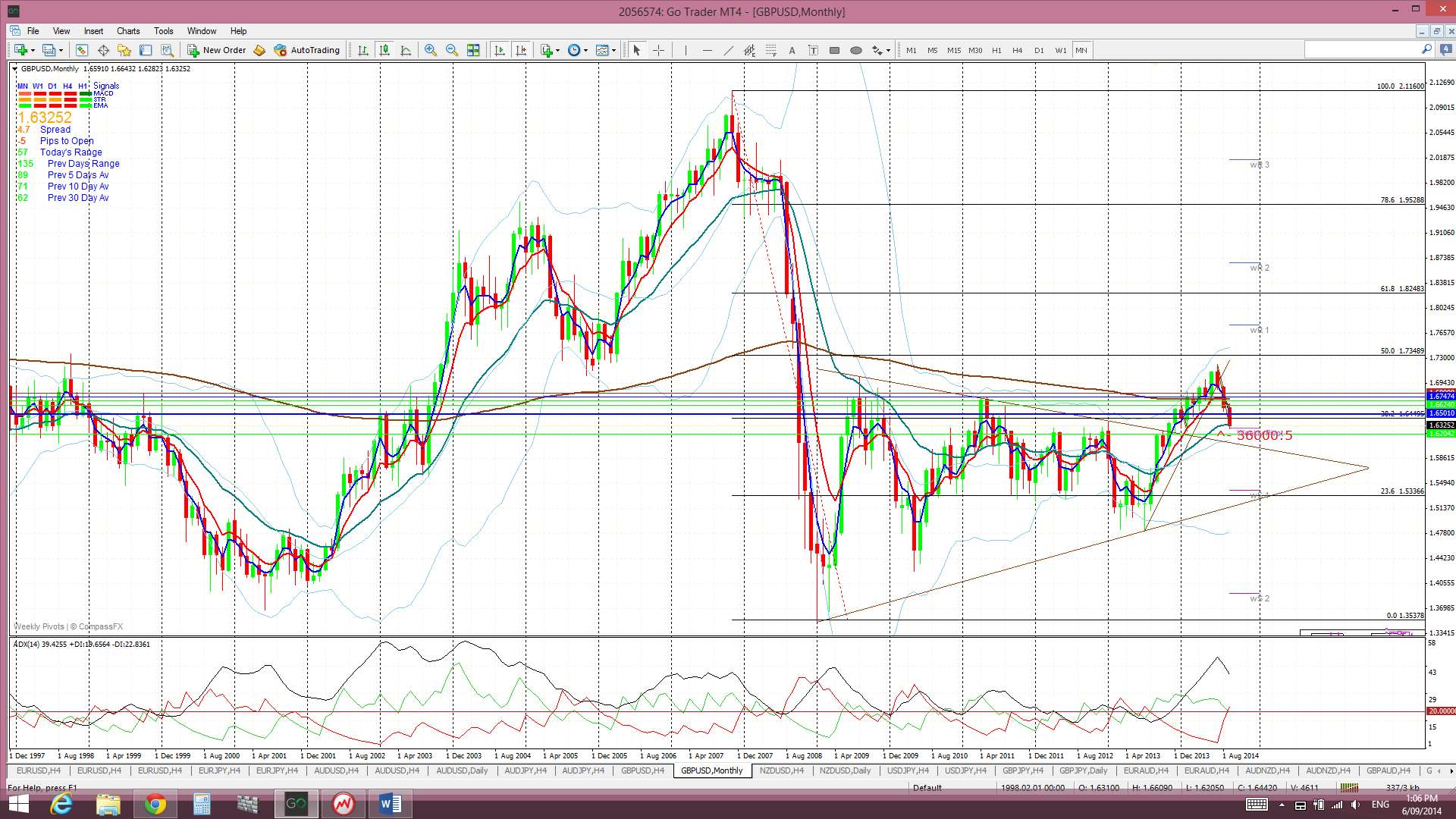Click the tile windows icon
This screenshot has width=1456, height=819.
(473, 50)
